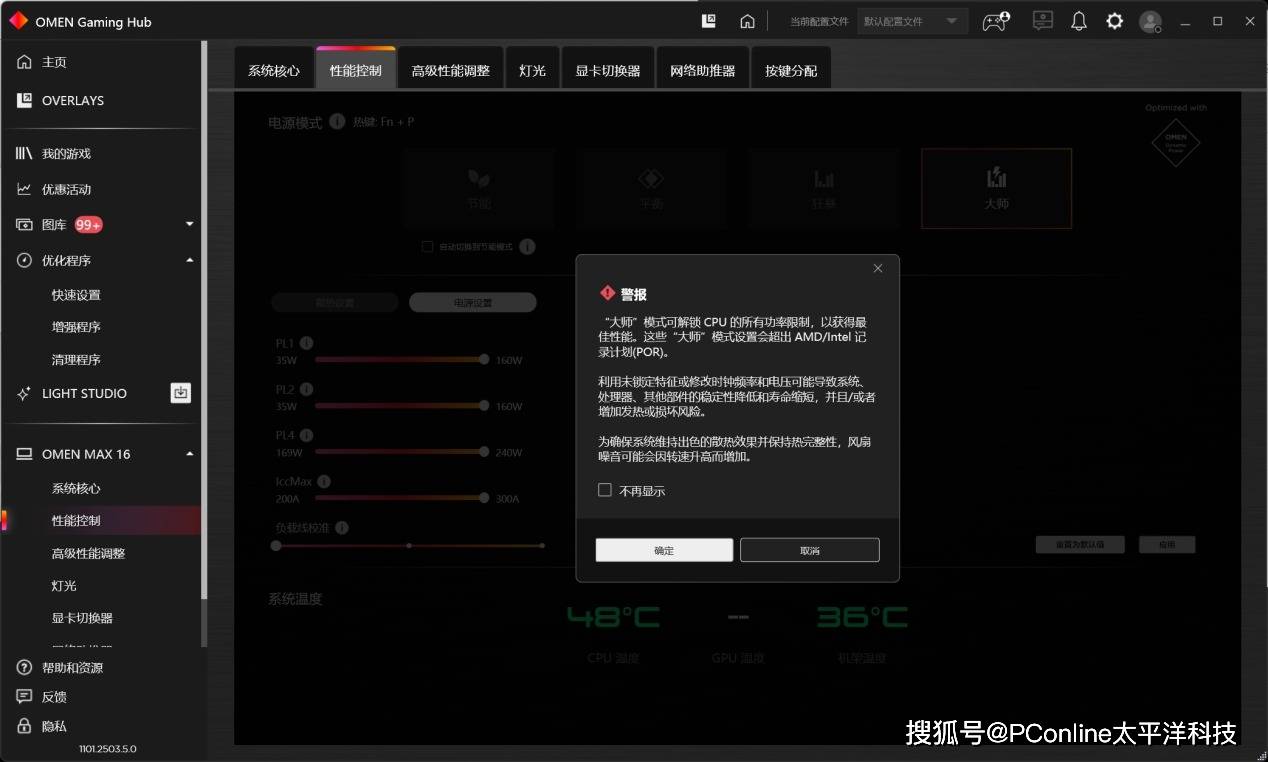Click the LIGHT STUDIO download icon
This screenshot has width=1268, height=762.
pyautogui.click(x=180, y=393)
